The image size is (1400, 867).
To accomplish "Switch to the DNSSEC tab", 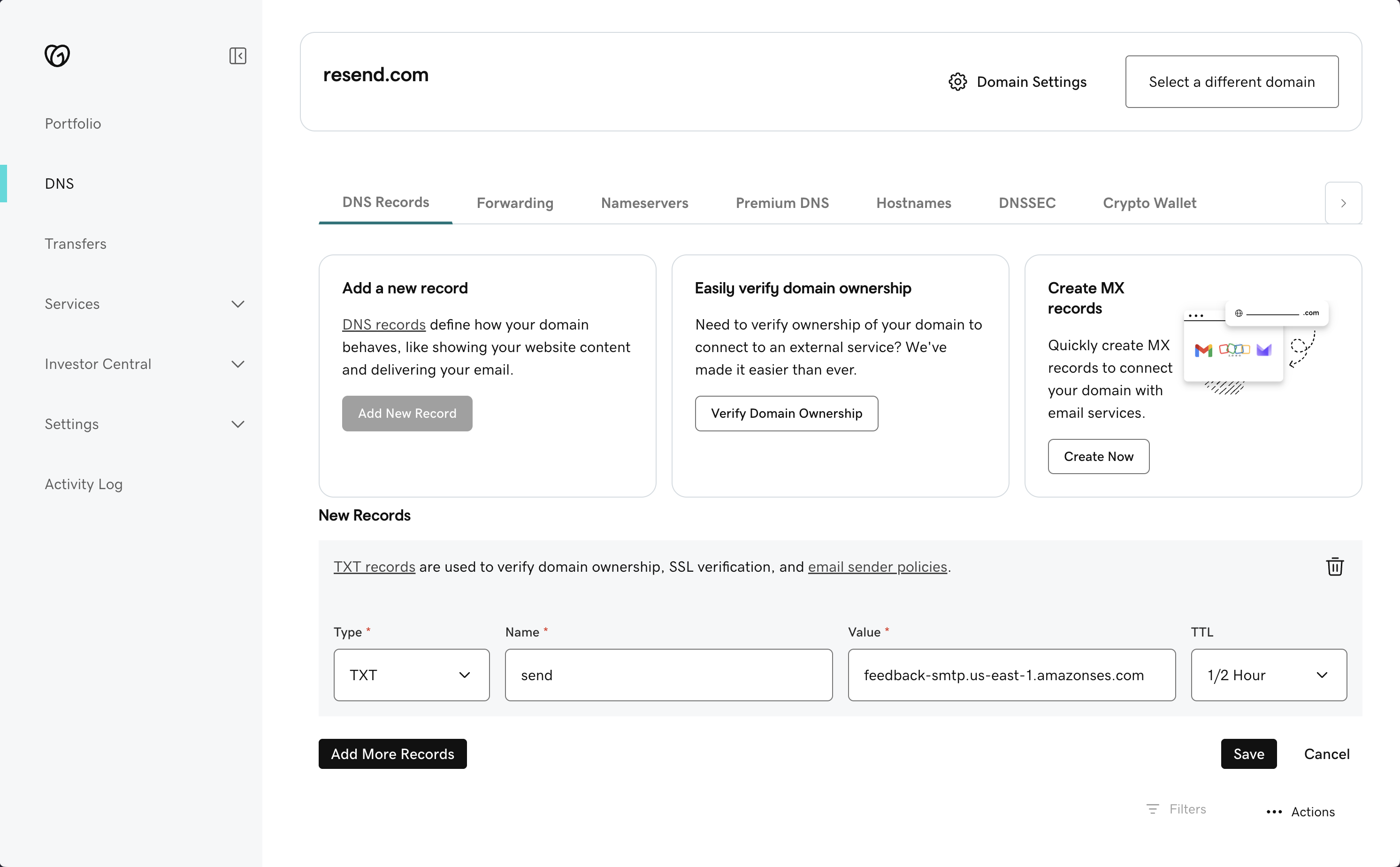I will point(1026,203).
